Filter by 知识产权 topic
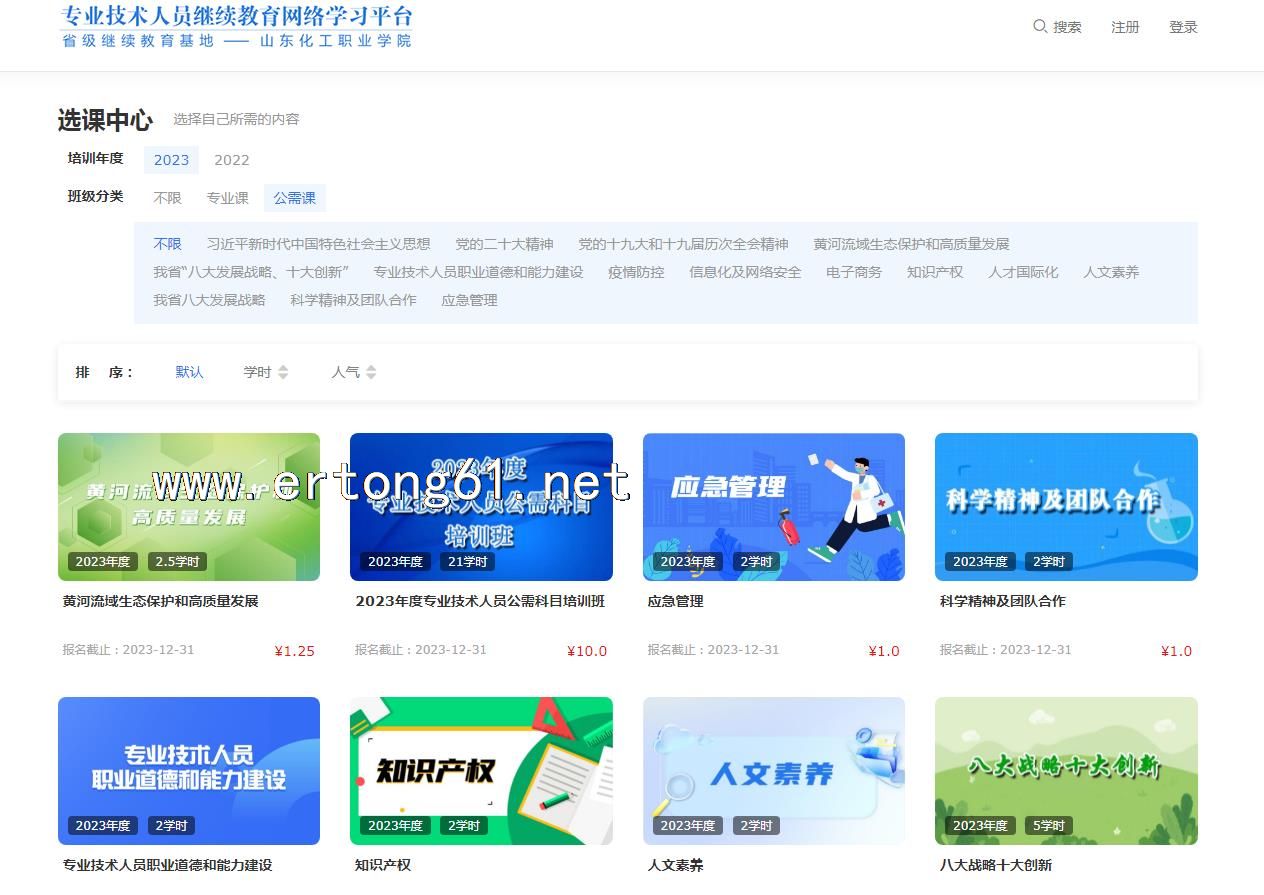Viewport: 1264px width, 895px height. click(934, 272)
